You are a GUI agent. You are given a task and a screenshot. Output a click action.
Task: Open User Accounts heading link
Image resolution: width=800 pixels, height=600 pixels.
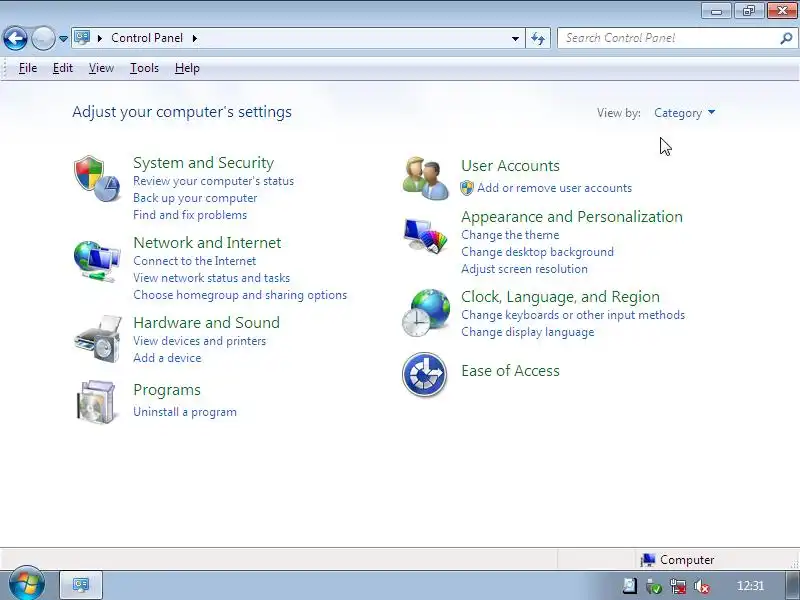click(x=510, y=166)
